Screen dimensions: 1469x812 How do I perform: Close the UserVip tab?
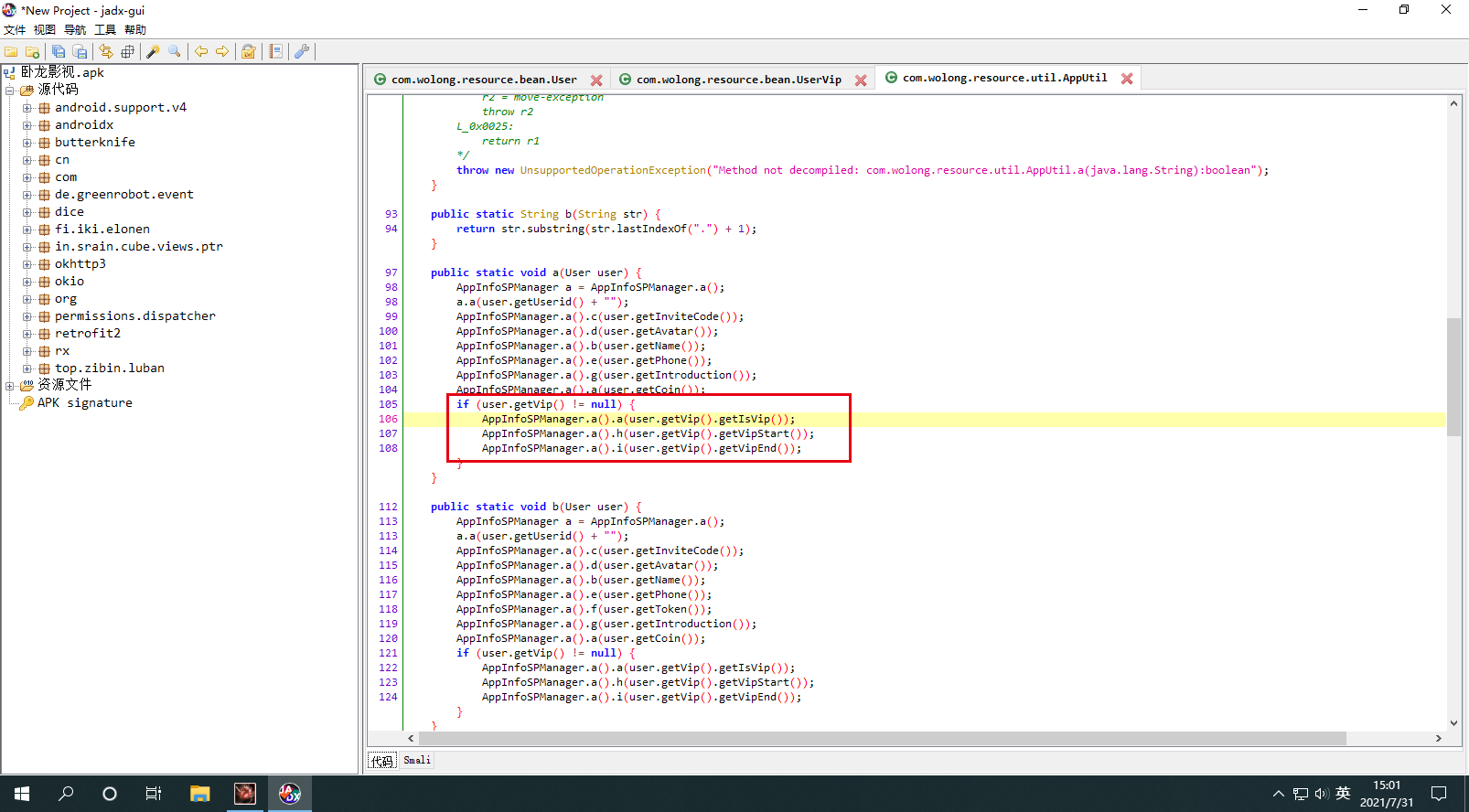tap(861, 80)
